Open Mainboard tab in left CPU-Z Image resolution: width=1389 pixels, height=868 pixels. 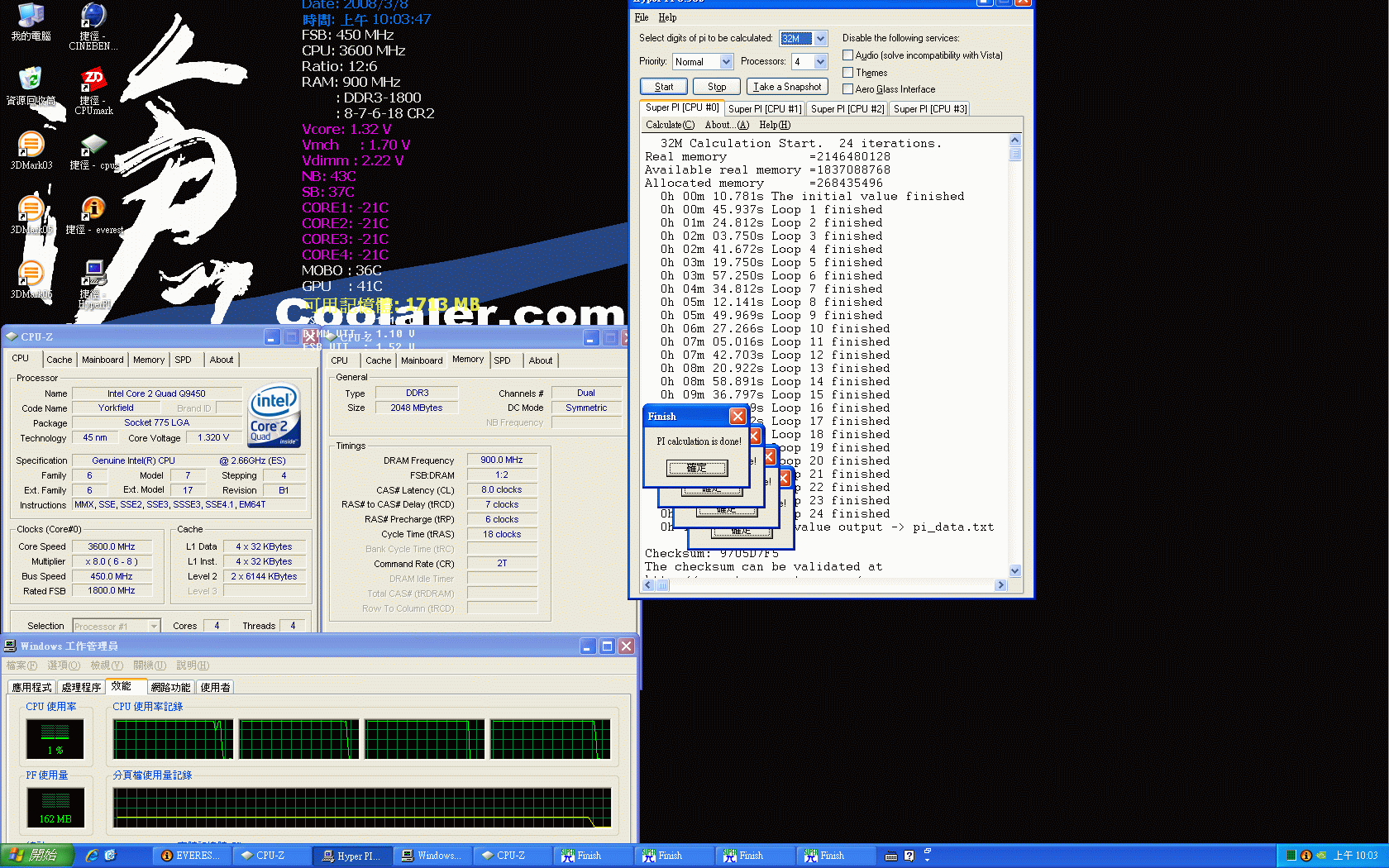pyautogui.click(x=103, y=360)
